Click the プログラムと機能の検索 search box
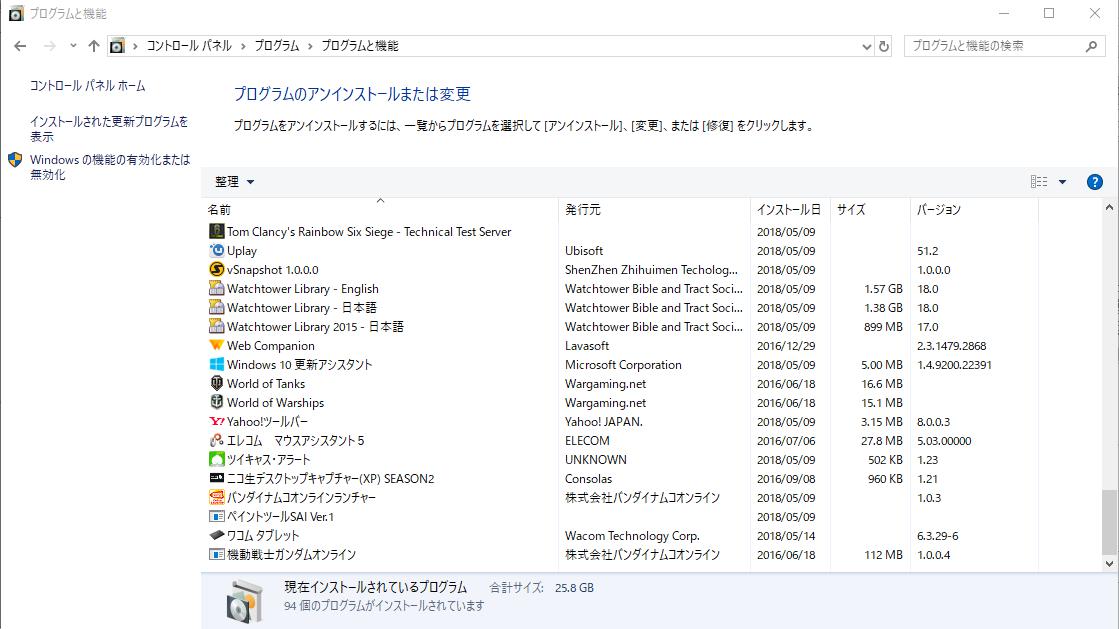The image size is (1119, 629). click(995, 46)
